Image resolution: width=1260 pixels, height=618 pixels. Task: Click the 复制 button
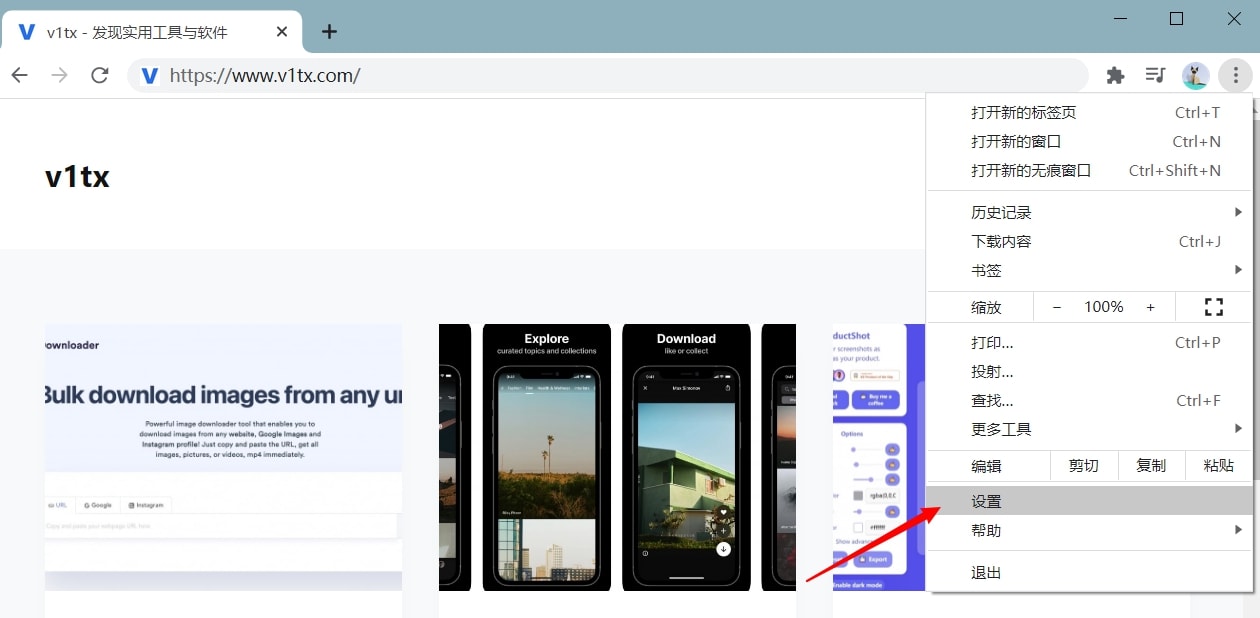point(1151,466)
